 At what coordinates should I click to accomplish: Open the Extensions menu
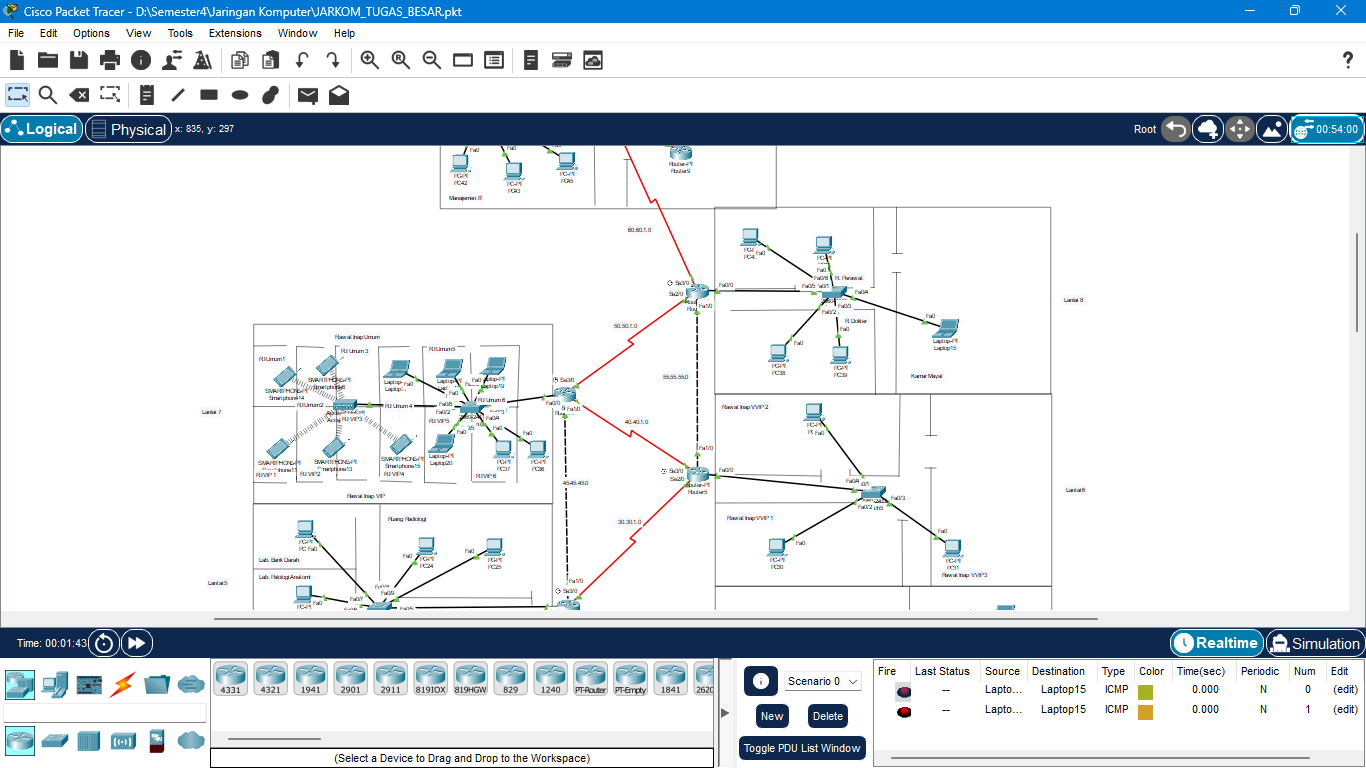[235, 33]
